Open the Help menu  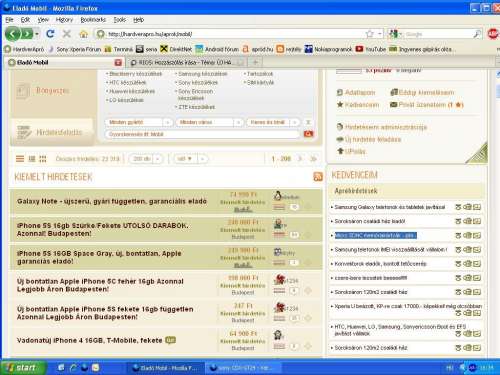tap(139, 20)
